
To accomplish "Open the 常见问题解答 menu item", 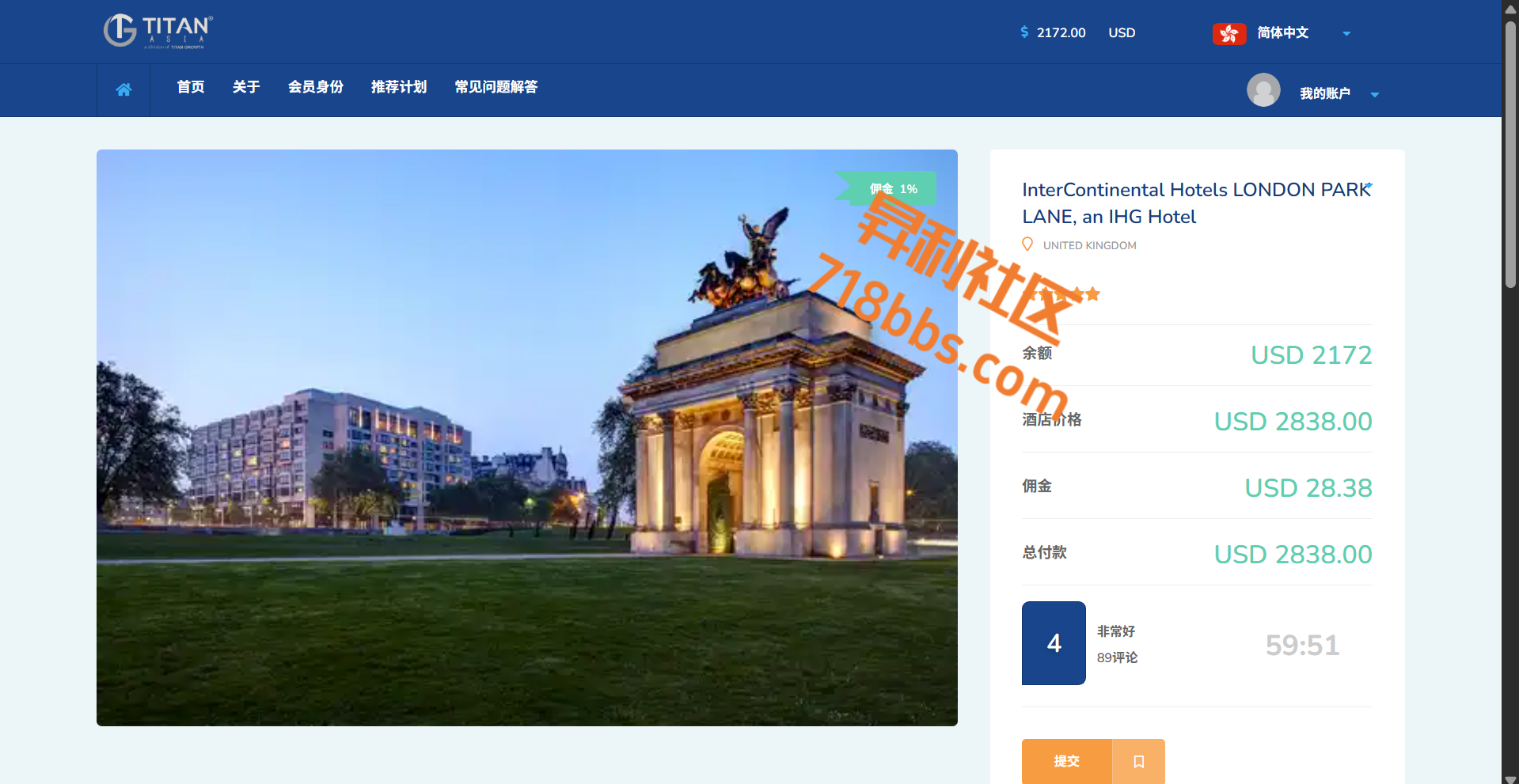I will tap(496, 87).
